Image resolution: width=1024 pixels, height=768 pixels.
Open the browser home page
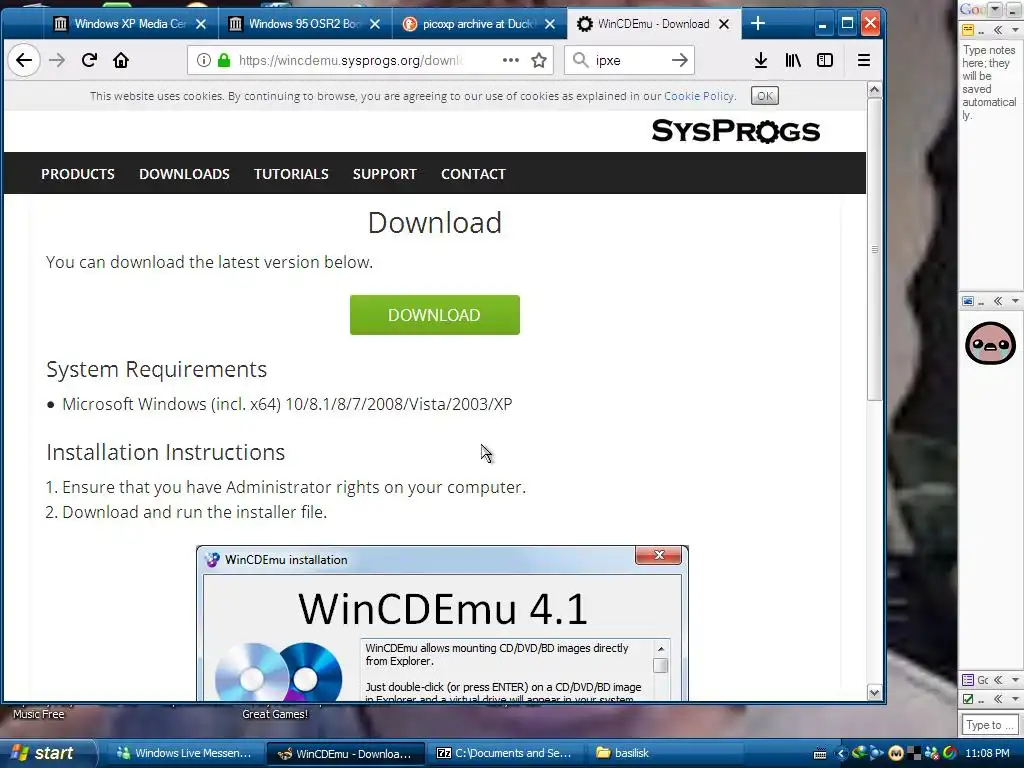click(x=121, y=60)
